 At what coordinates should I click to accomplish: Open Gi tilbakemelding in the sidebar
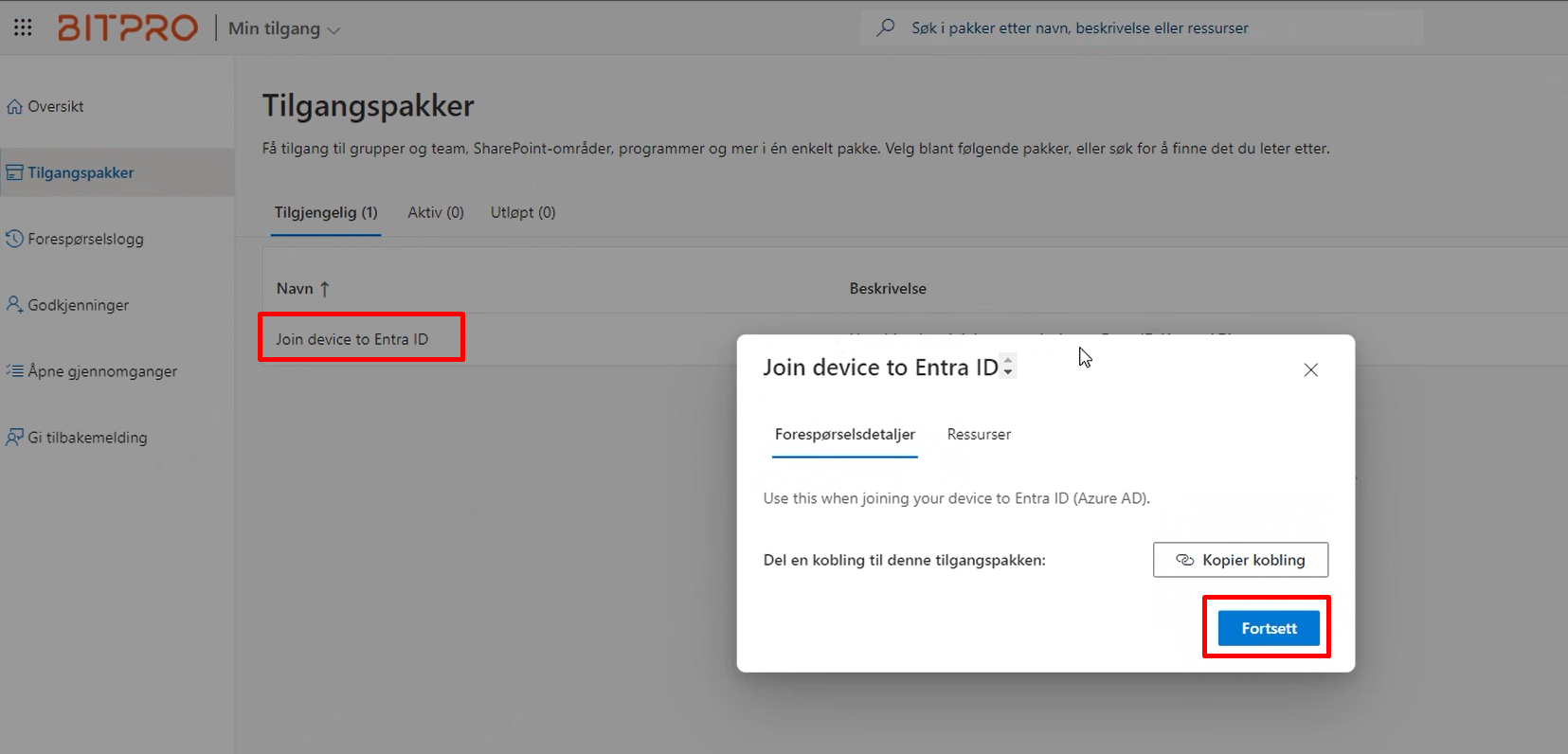tap(117, 438)
